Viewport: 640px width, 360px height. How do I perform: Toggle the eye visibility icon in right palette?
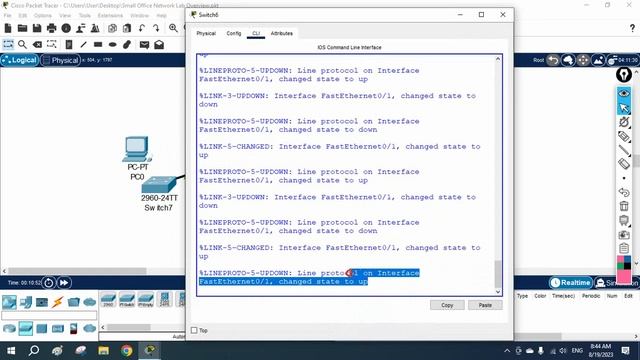pyautogui.click(x=624, y=93)
